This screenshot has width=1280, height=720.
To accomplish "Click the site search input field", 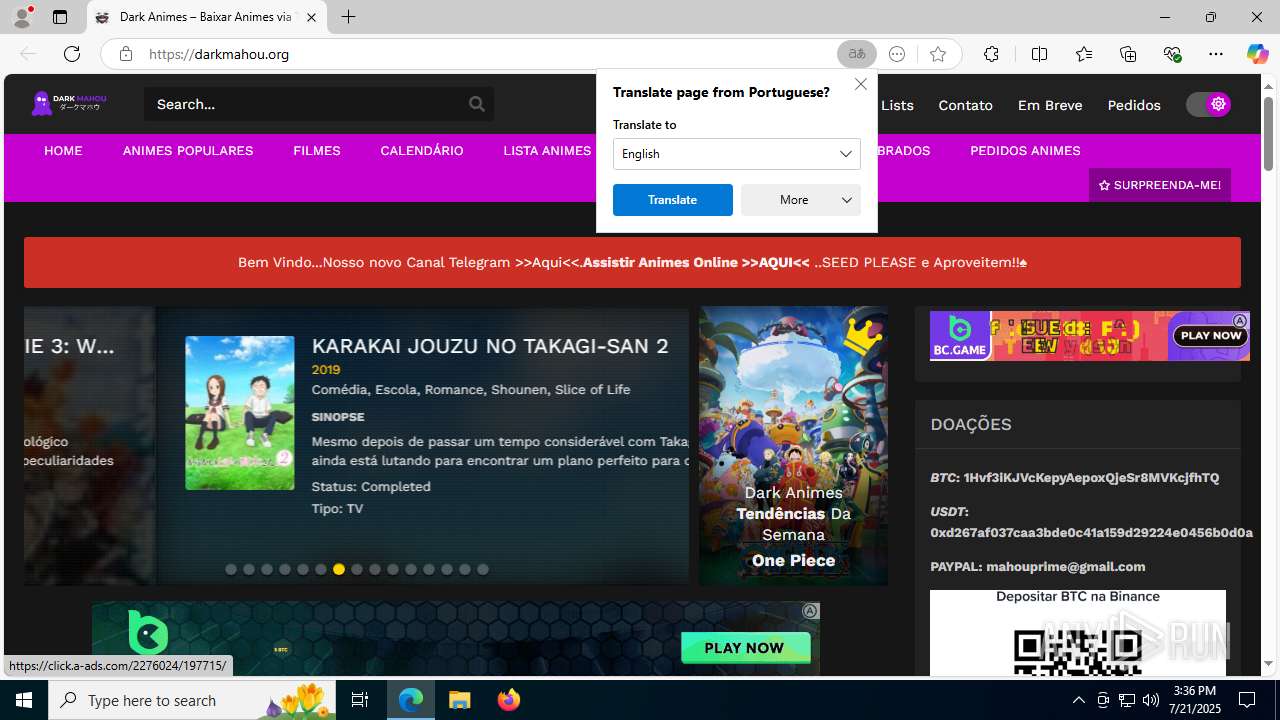I will tap(305, 104).
